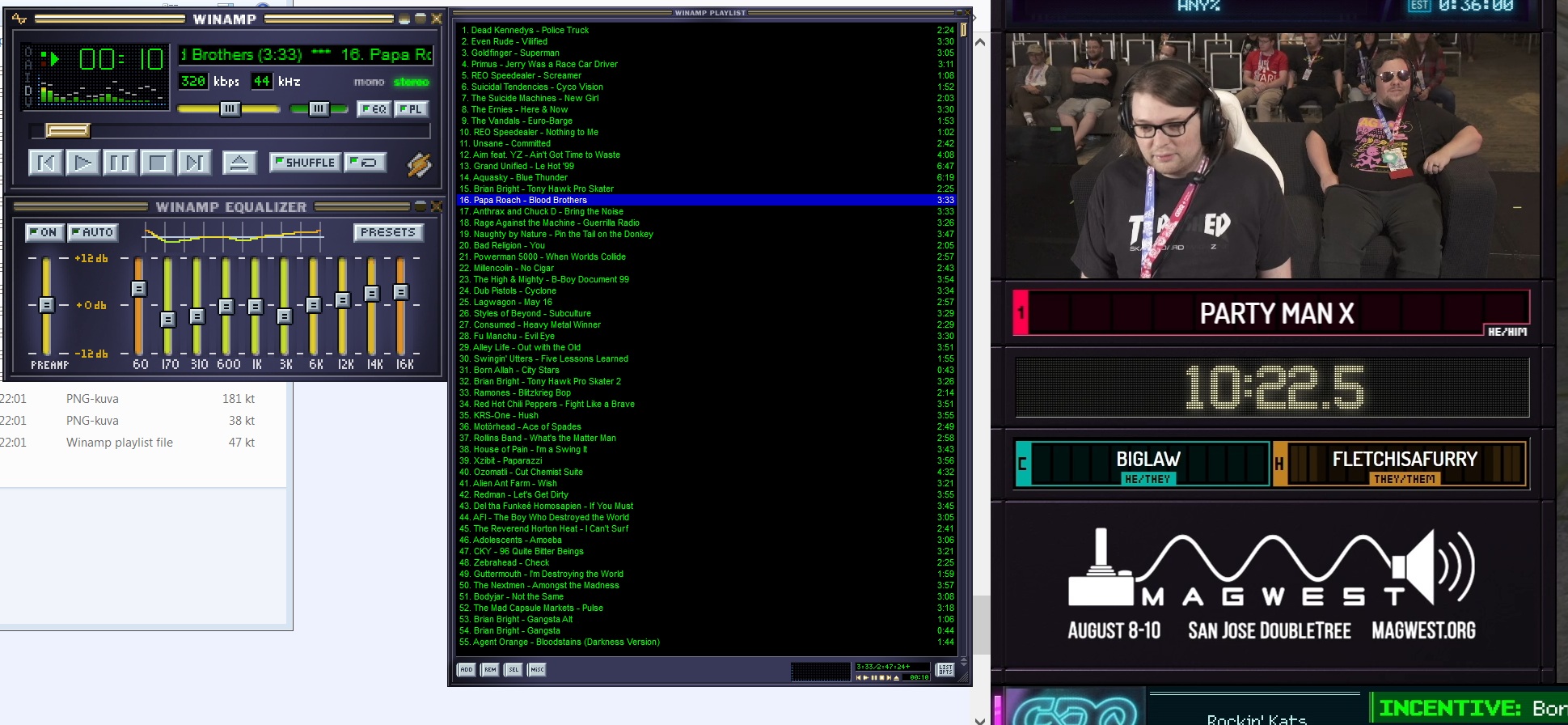Image resolution: width=1568 pixels, height=725 pixels.
Task: Skip to the previous track in Winamp
Action: click(x=46, y=163)
